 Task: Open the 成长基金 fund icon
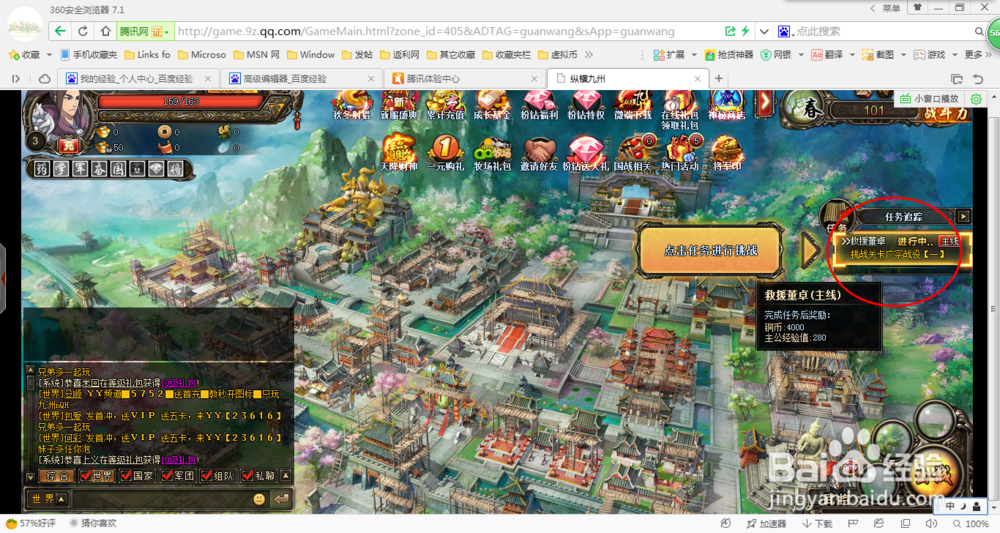(x=492, y=106)
